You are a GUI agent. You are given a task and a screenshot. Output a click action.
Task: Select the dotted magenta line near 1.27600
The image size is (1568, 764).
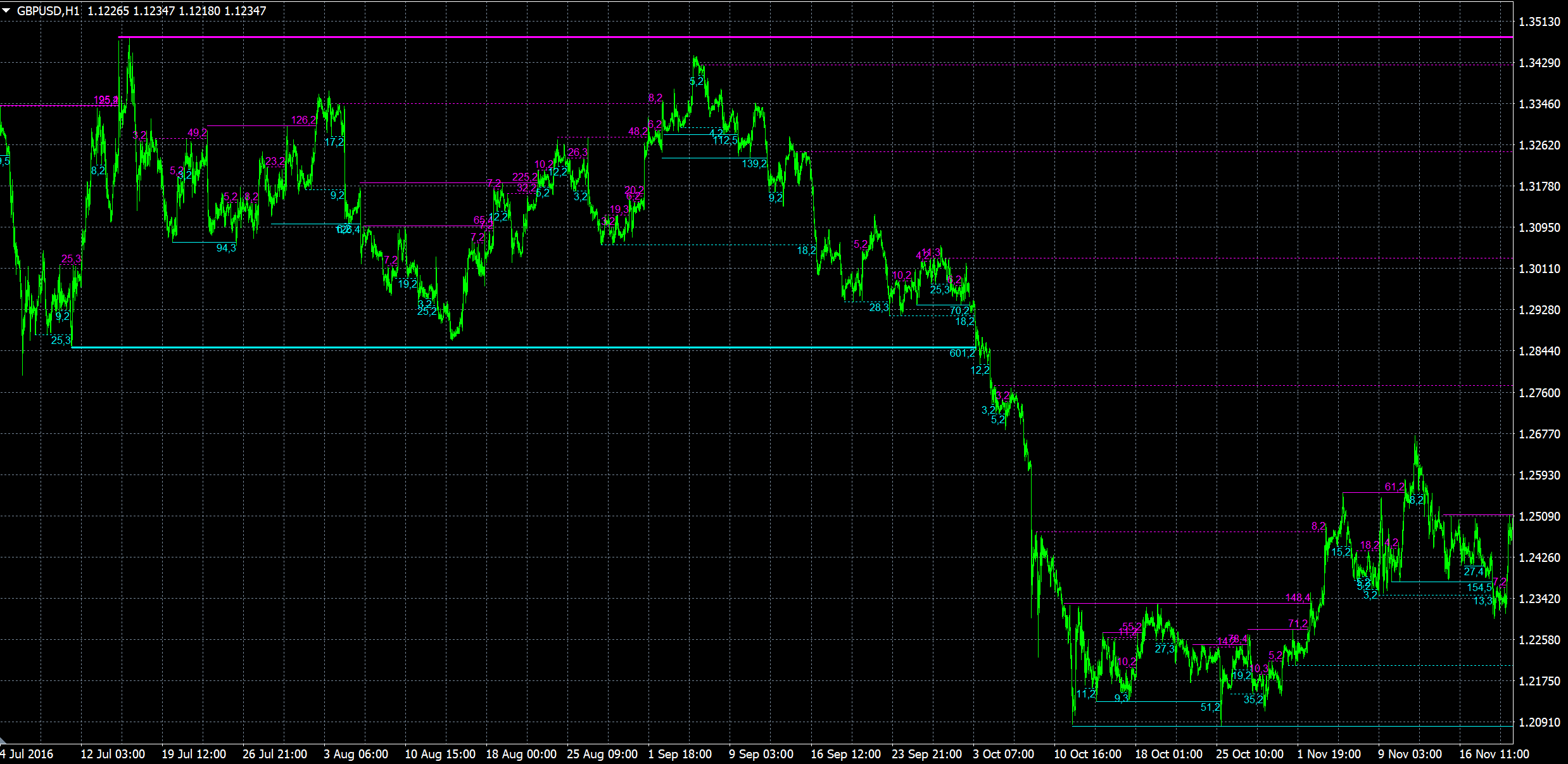[1267, 386]
